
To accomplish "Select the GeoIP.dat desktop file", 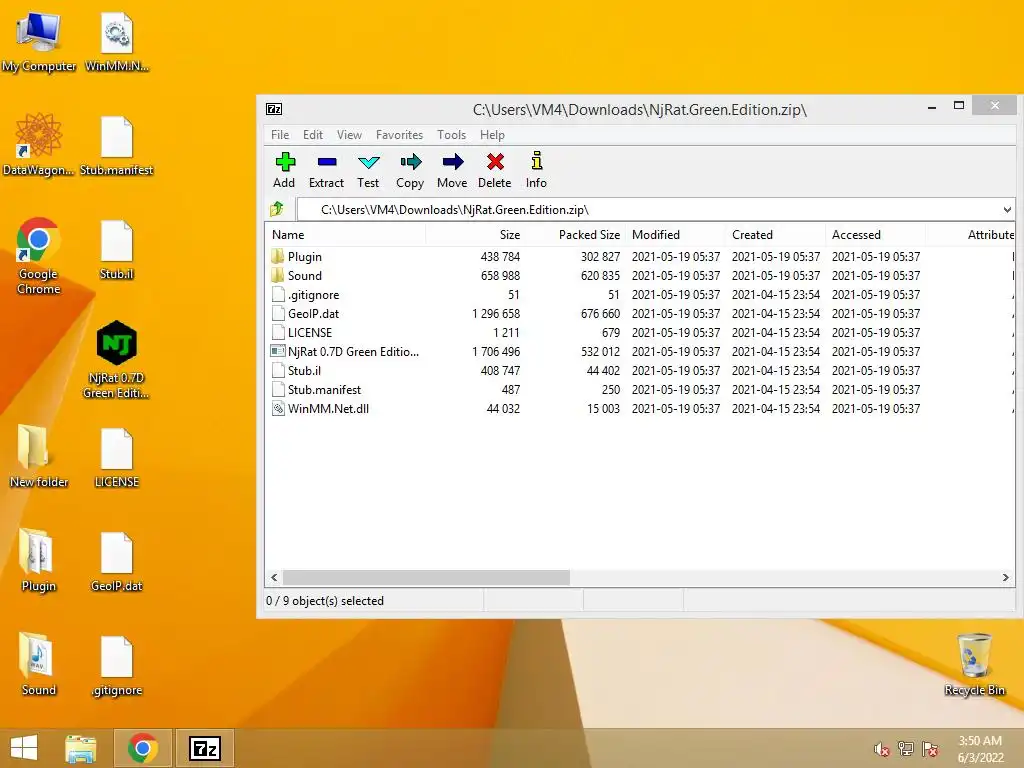I will click(117, 562).
